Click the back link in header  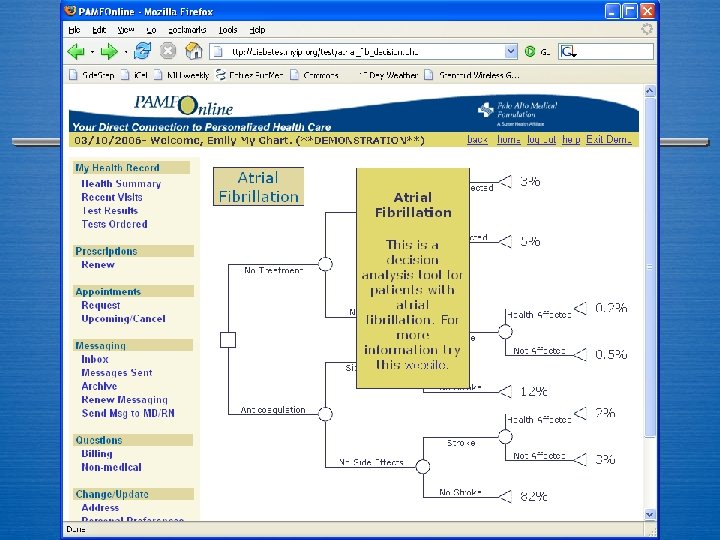tap(477, 140)
